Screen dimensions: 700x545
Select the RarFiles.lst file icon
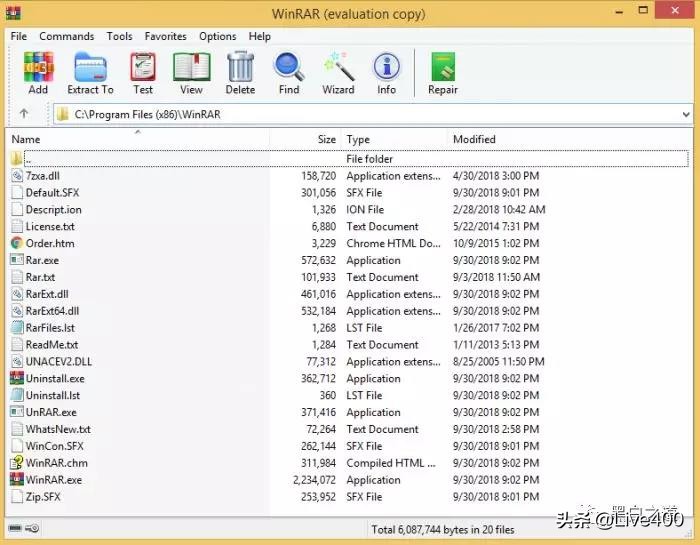17,328
